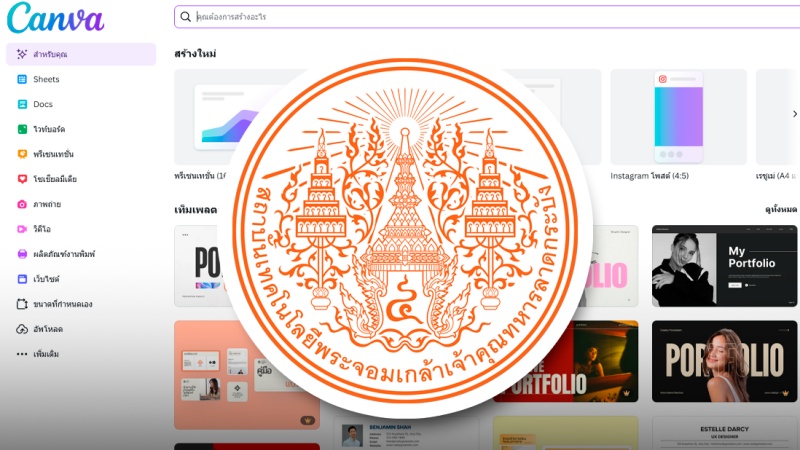Choose วิดีโอ menu label

point(42,229)
